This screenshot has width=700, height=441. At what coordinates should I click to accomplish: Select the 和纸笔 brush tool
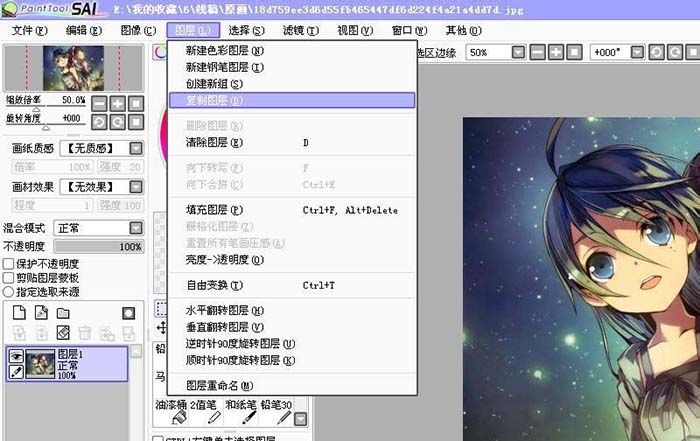(x=241, y=412)
